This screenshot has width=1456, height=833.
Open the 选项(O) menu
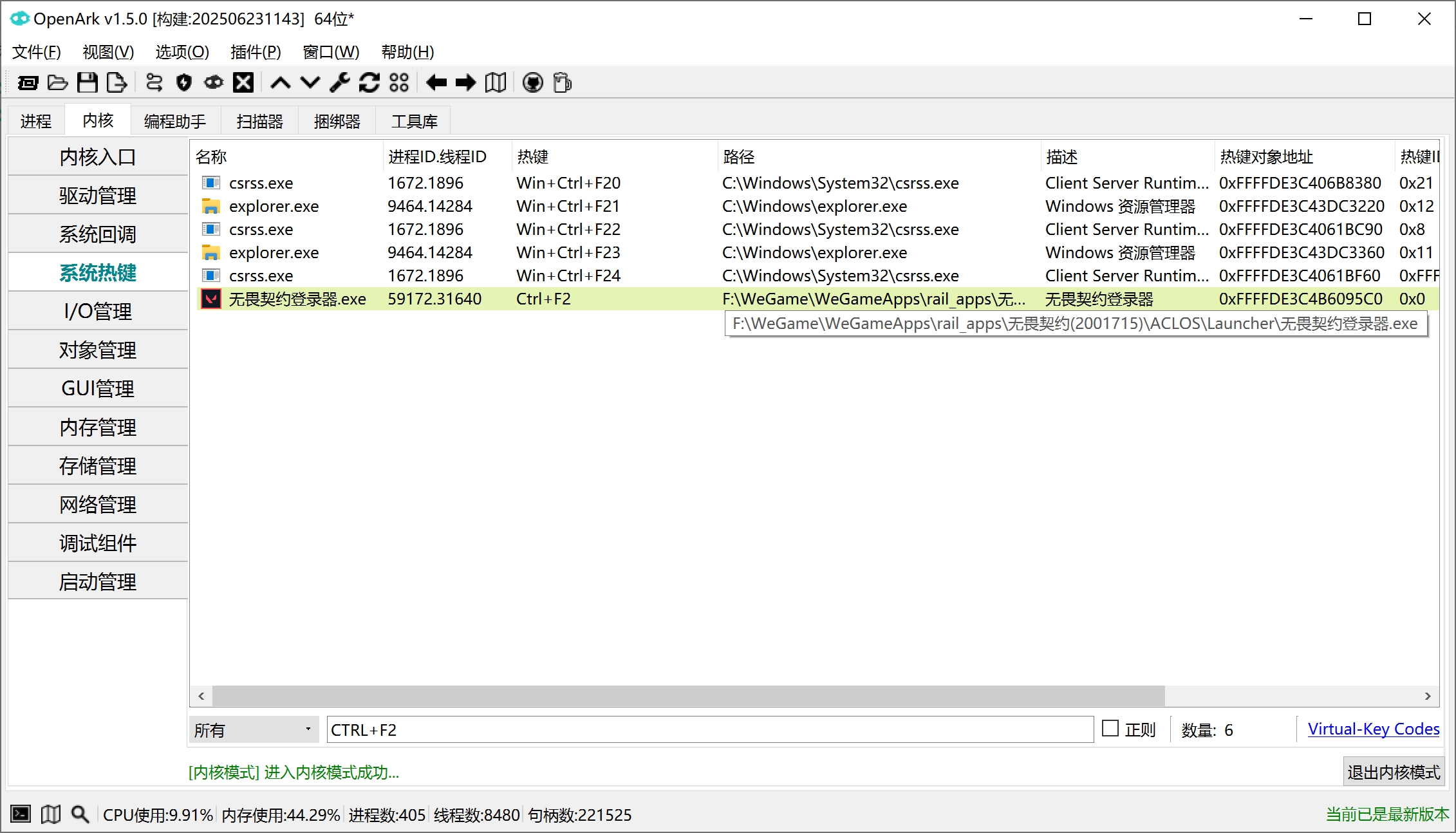pos(182,51)
